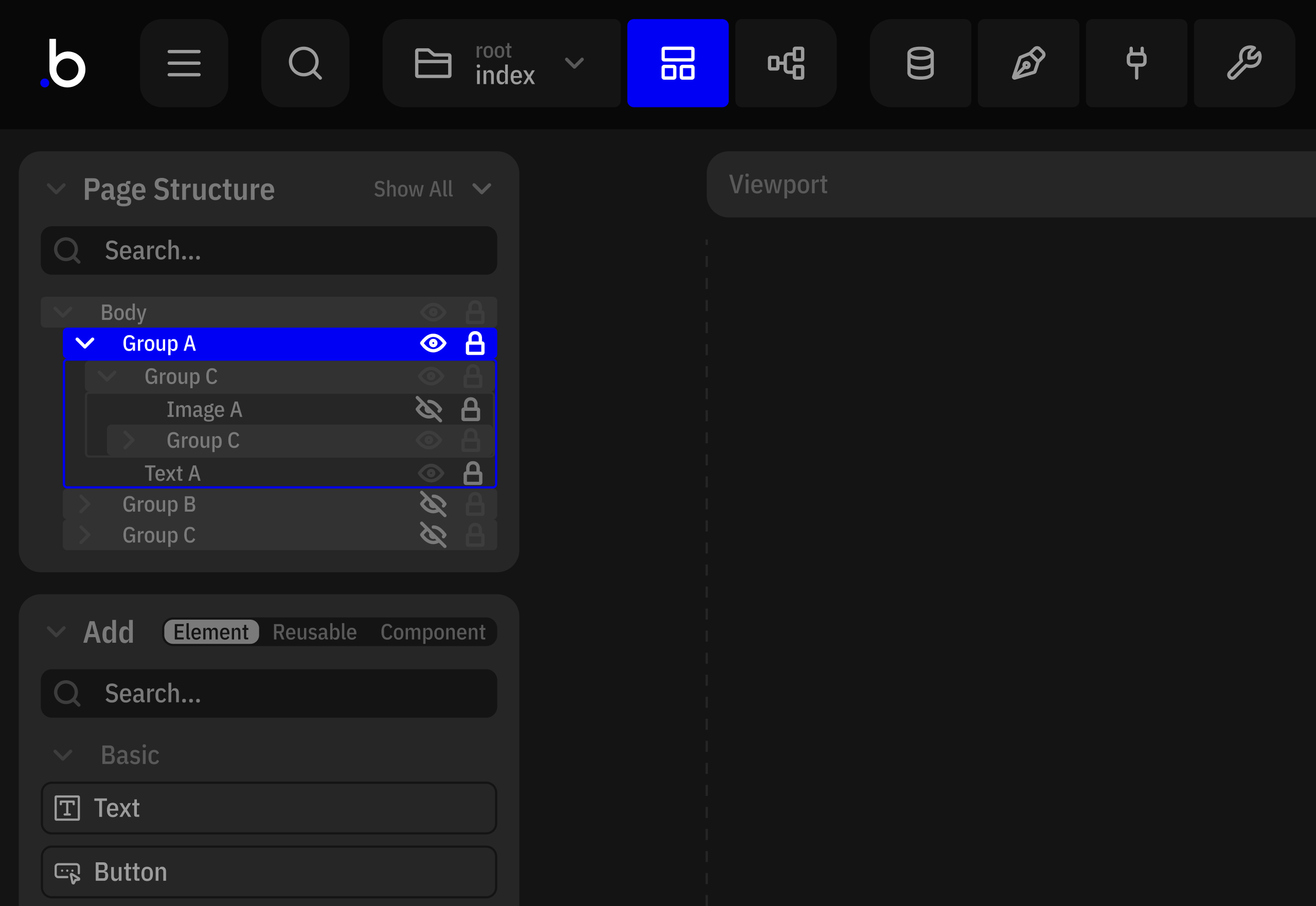Screen dimensions: 1316x906
Task: Collapse the Group C node directly under Group A
Action: click(x=107, y=376)
